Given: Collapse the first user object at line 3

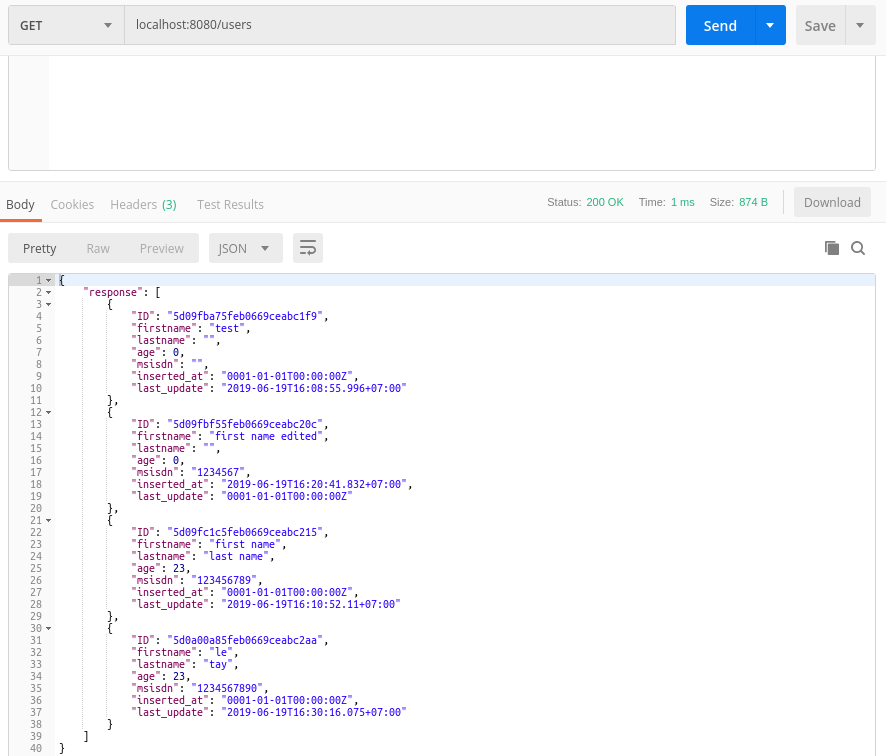Looking at the screenshot, I should [x=48, y=304].
